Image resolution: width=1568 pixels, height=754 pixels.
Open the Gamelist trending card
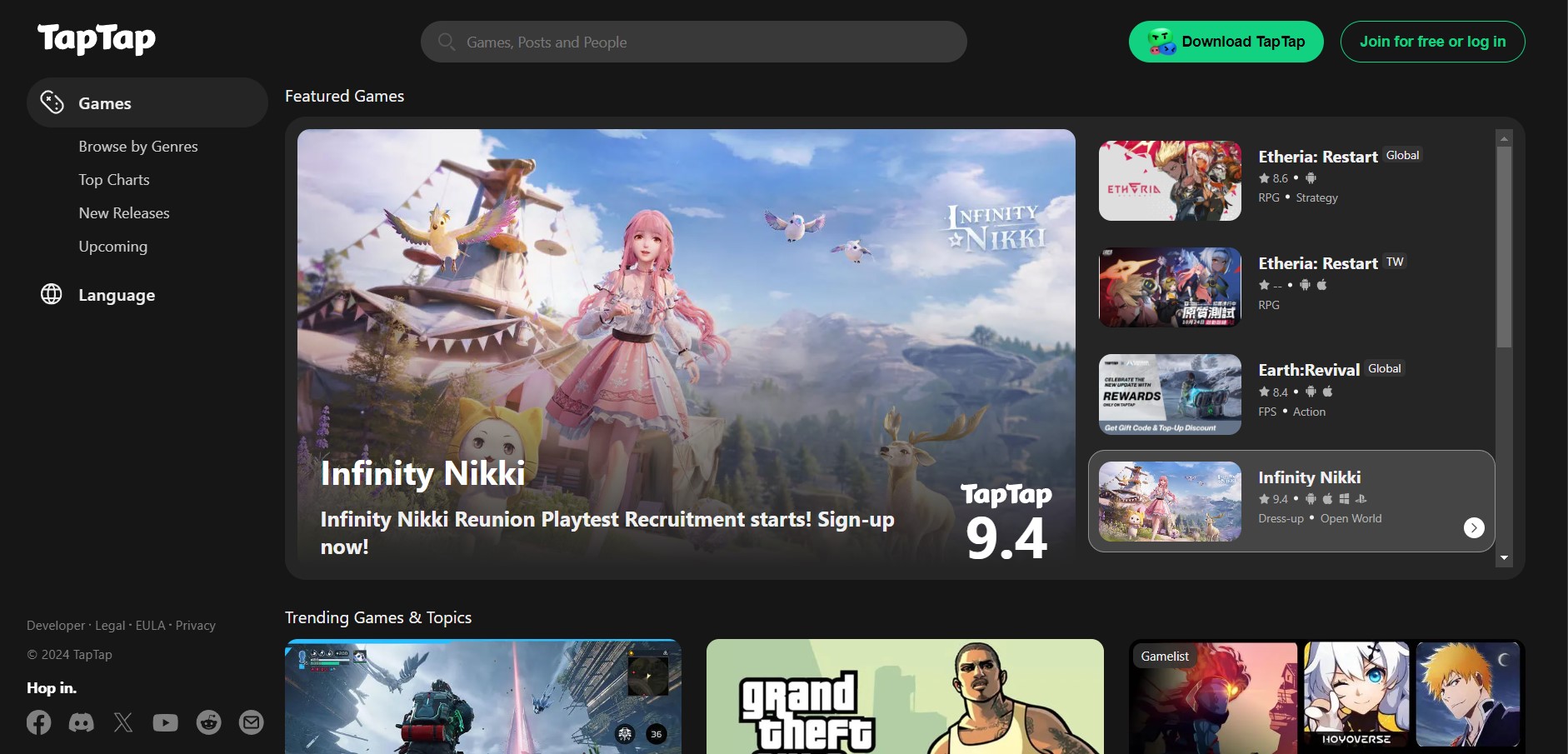coord(1327,697)
